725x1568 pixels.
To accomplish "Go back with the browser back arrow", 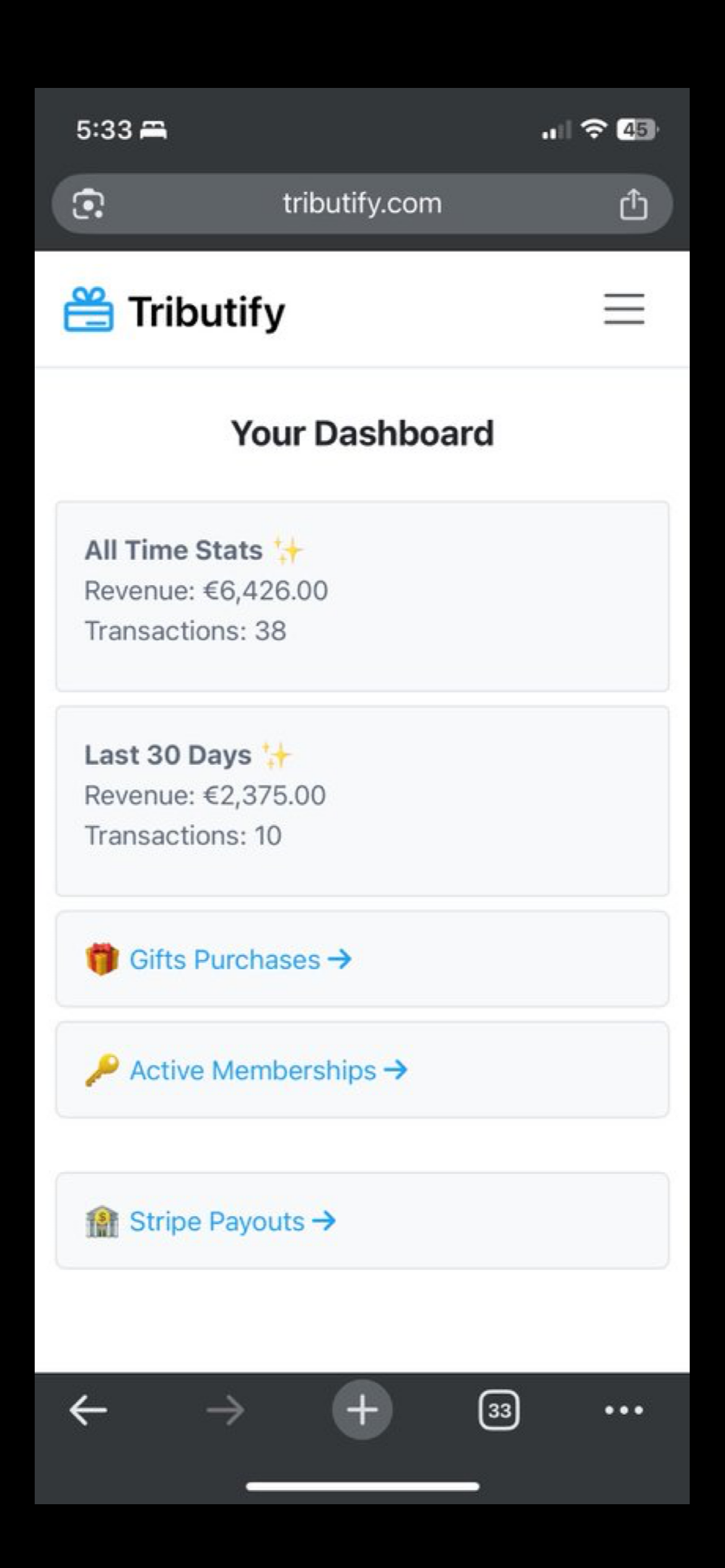I will tap(88, 1410).
